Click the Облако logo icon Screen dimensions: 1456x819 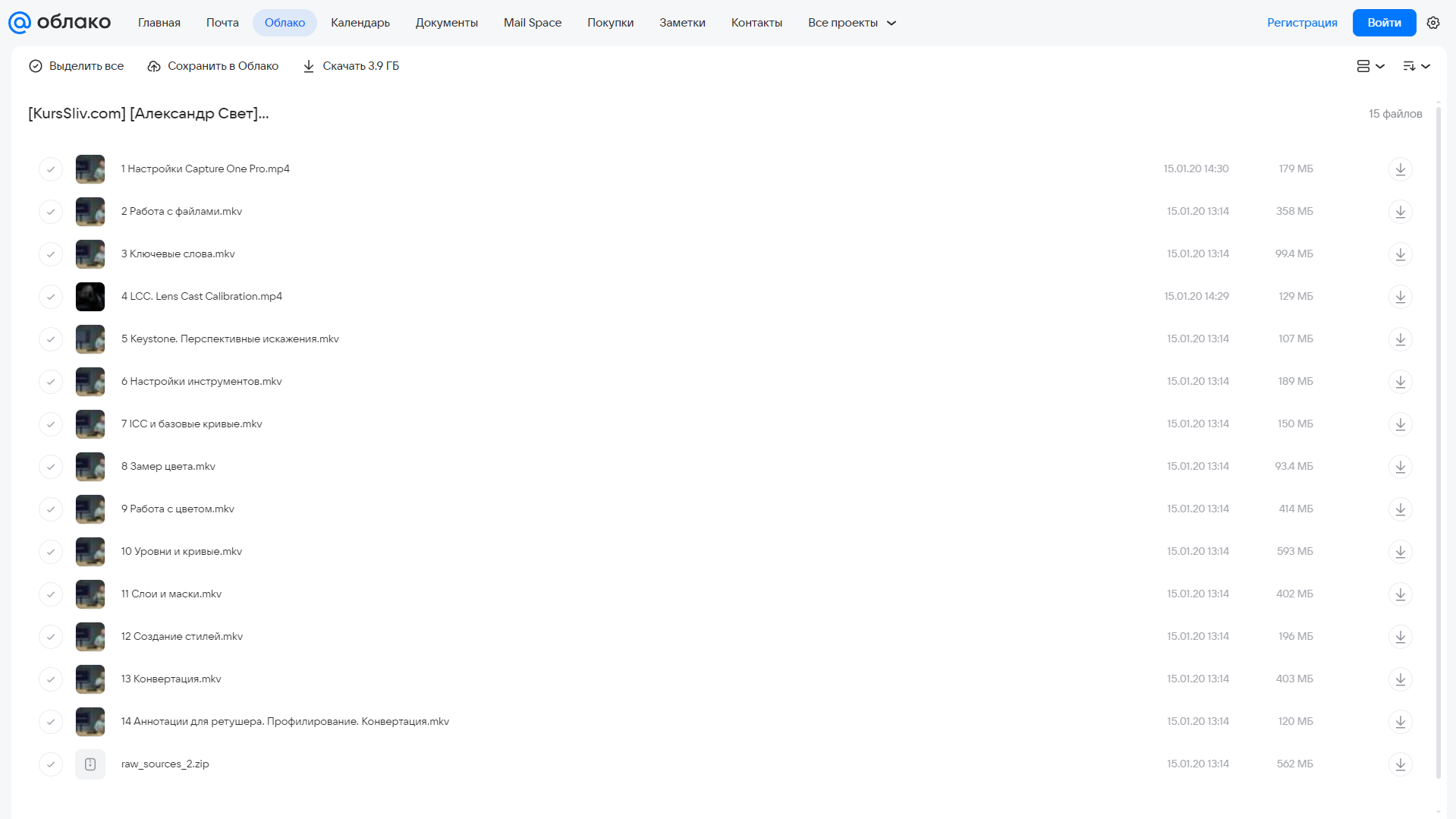(x=20, y=23)
